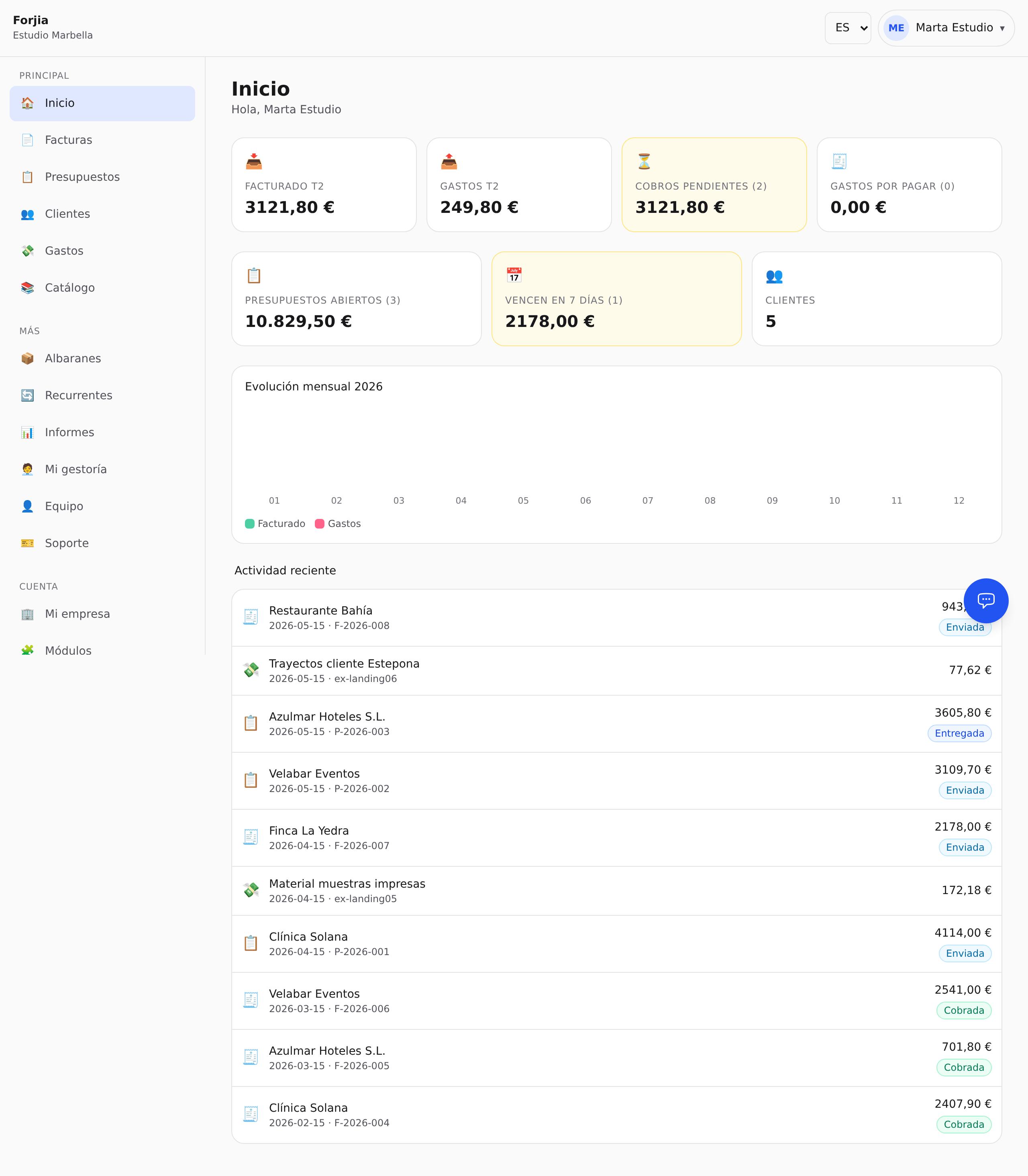
Task: Click the 701,80 € amount
Action: coord(966,1047)
